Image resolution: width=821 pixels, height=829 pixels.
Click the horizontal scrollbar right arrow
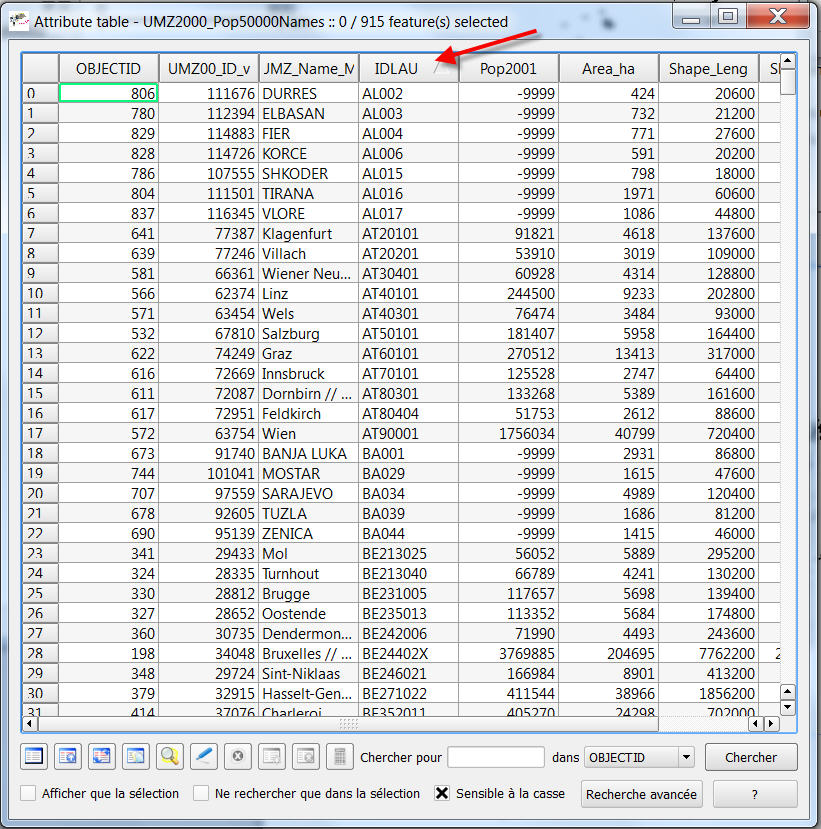click(x=771, y=723)
